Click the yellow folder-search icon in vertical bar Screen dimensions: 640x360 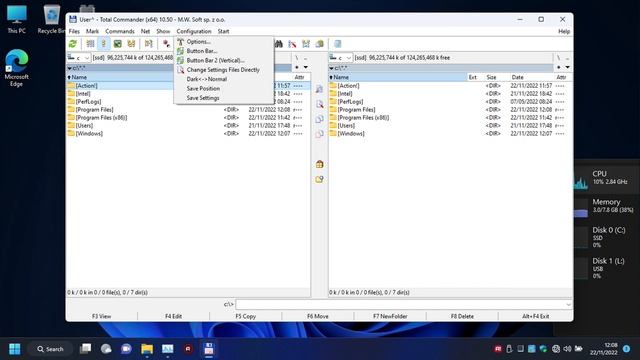(319, 179)
